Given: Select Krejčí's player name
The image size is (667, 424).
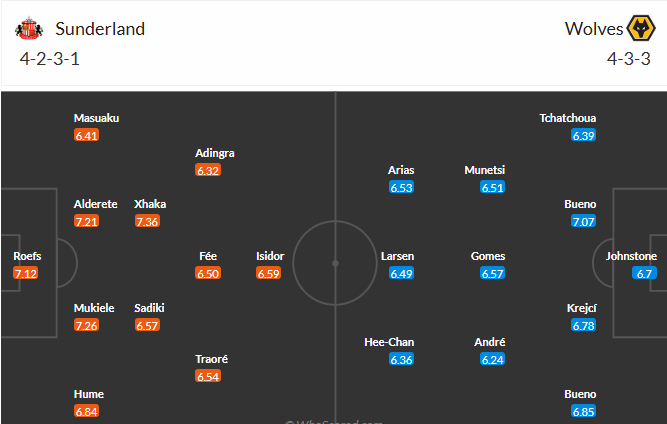Looking at the screenshot, I should (x=582, y=309).
